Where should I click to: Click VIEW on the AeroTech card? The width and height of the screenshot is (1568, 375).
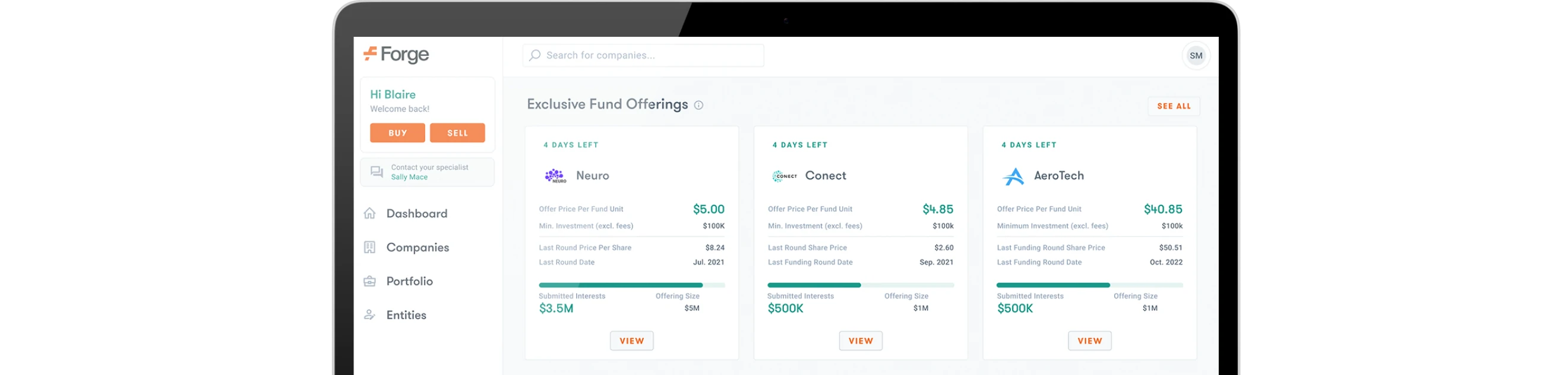point(1089,341)
